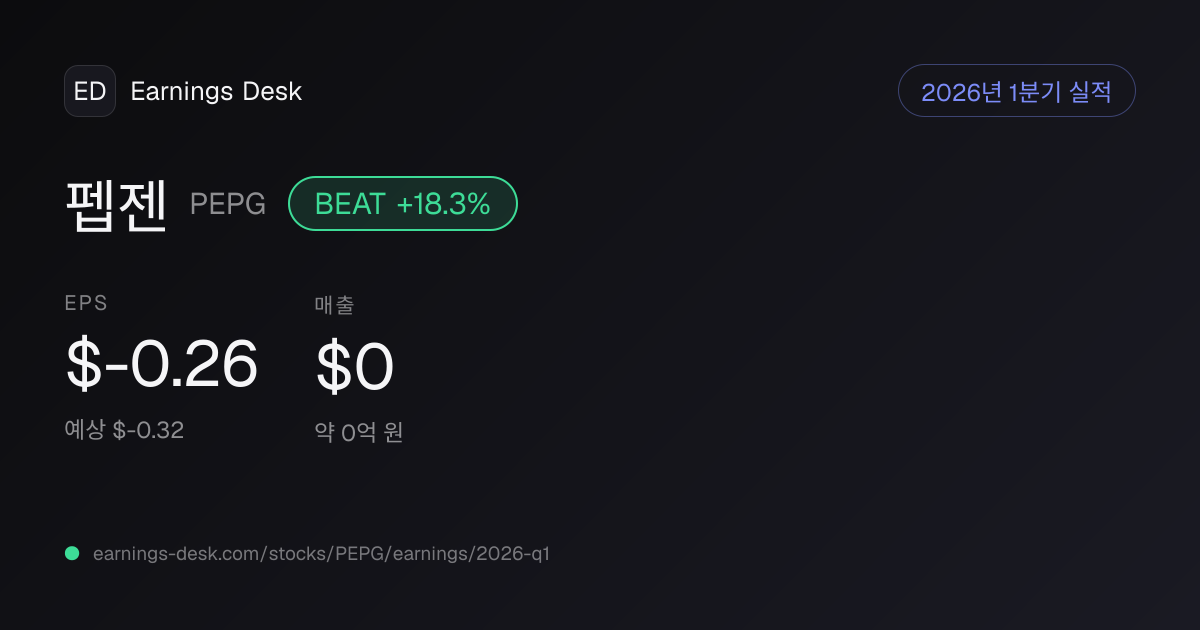Click the 예상 $-0.32 estimate text
The width and height of the screenshot is (1200, 630).
[124, 430]
